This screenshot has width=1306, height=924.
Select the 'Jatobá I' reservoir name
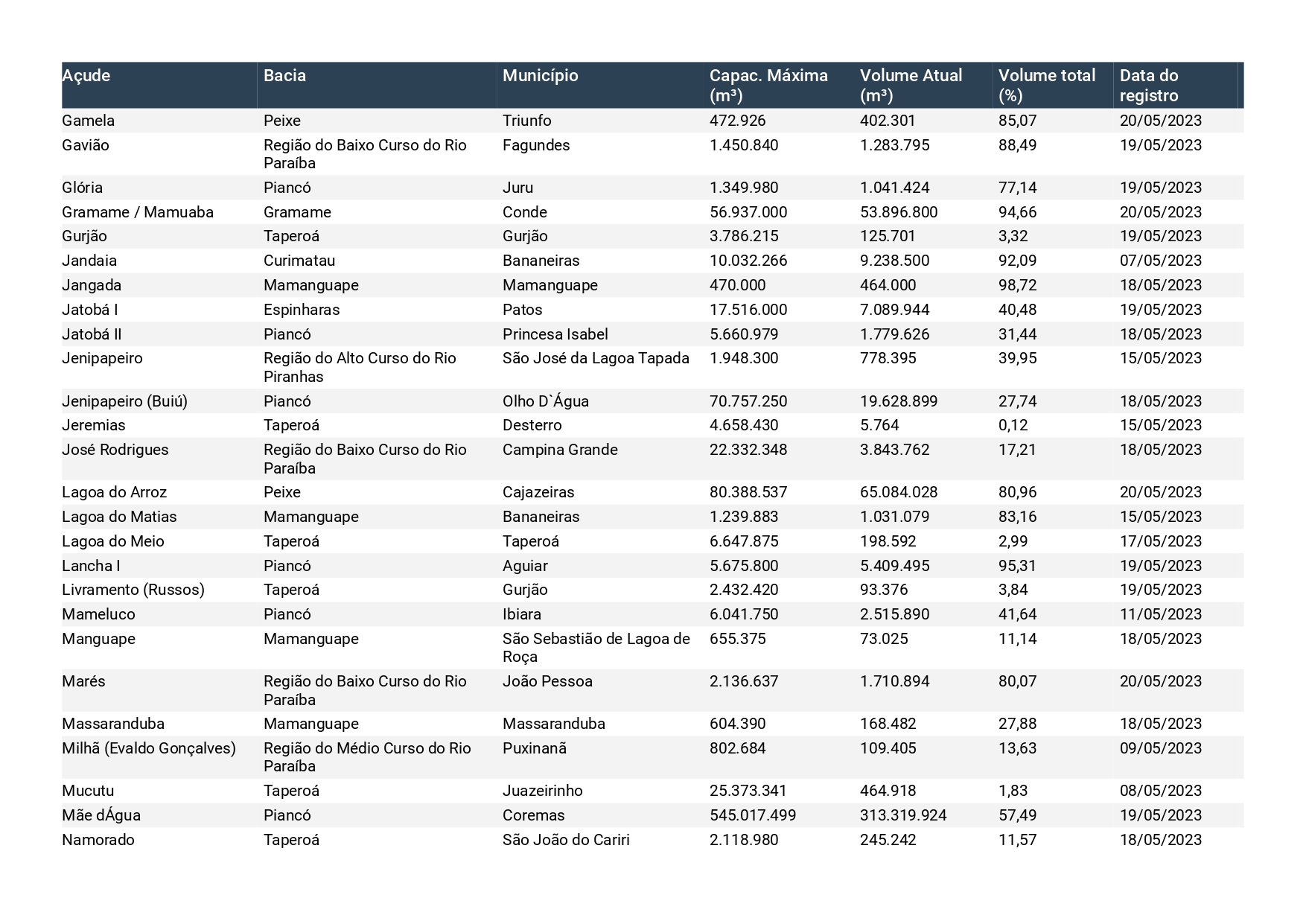[x=89, y=310]
